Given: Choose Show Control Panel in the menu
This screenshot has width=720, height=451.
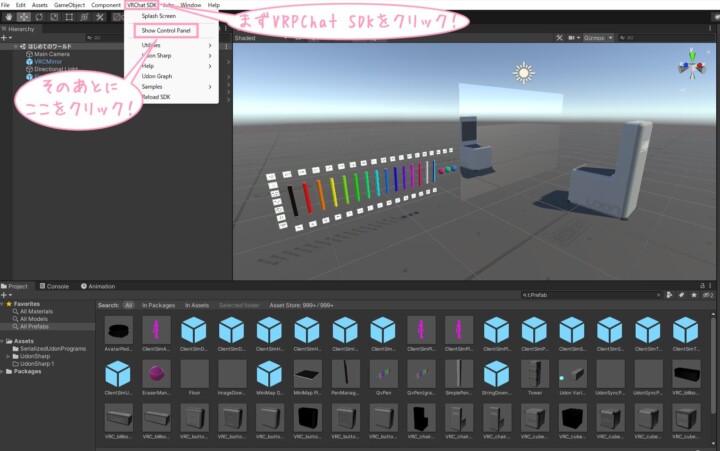Looking at the screenshot, I should [166, 30].
